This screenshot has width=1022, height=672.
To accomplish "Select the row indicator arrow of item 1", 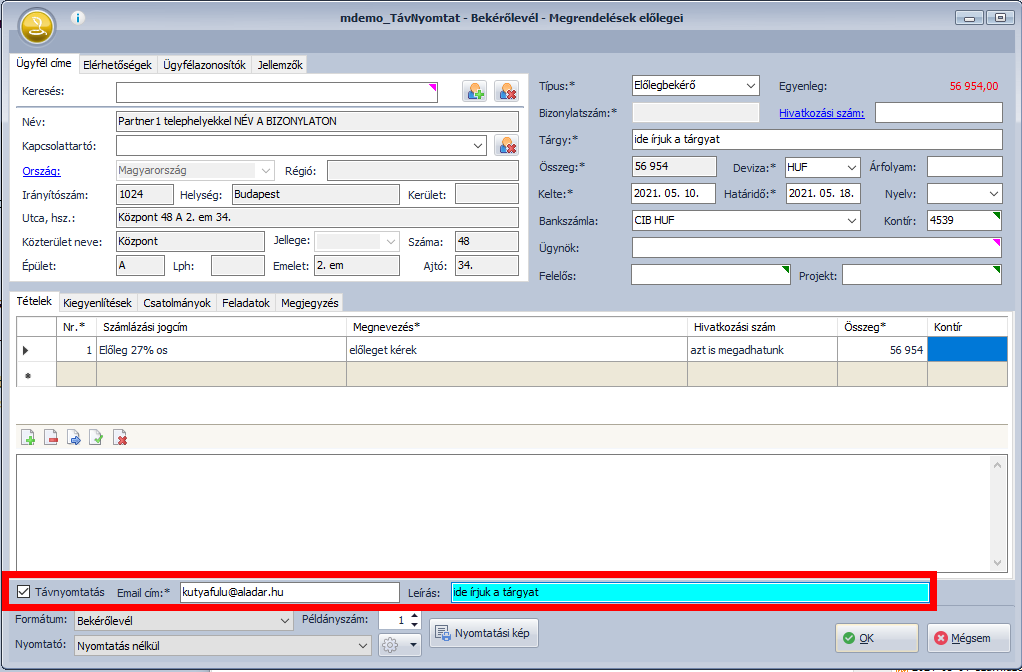I will (26, 351).
